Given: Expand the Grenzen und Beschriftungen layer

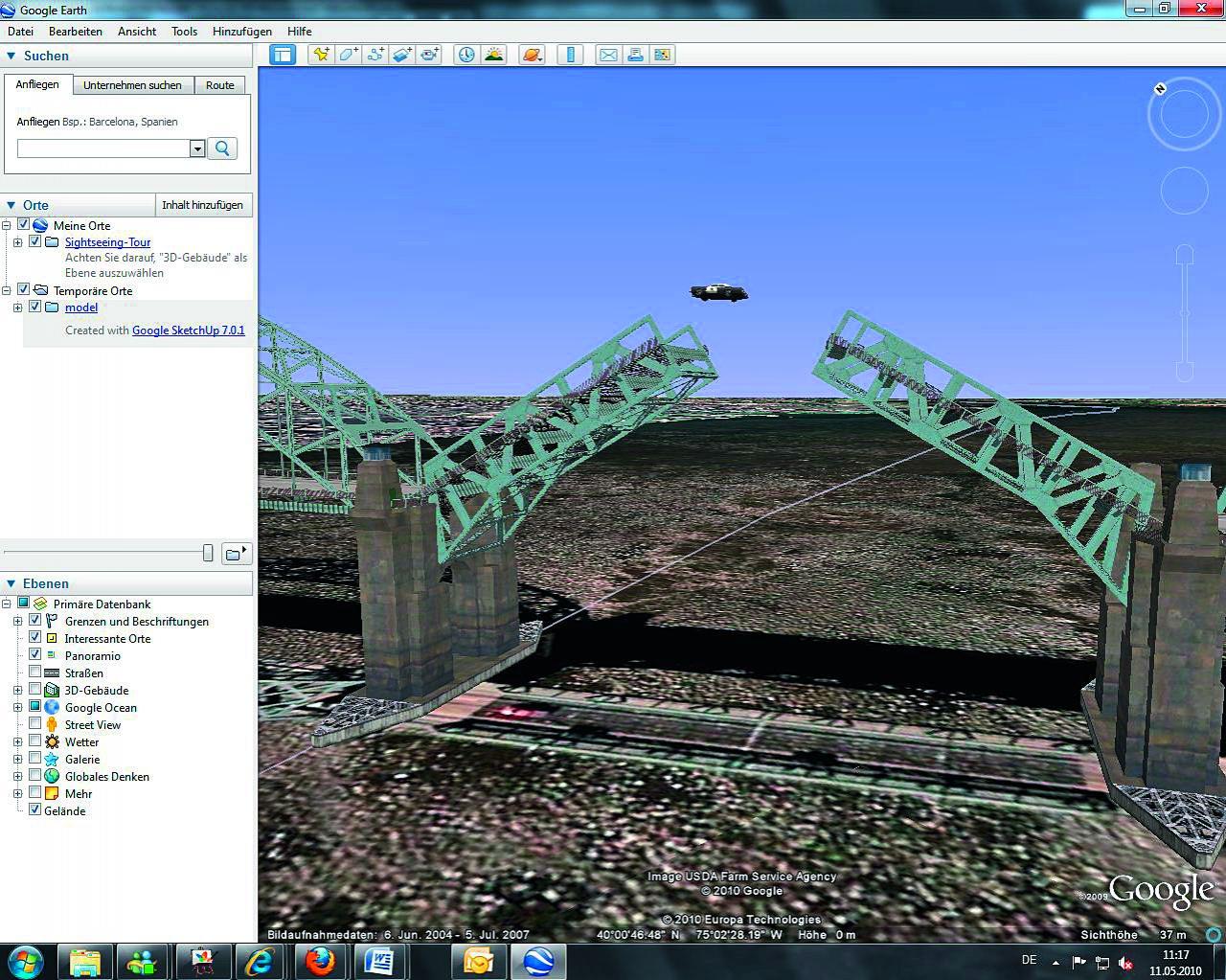Looking at the screenshot, I should pos(17,622).
